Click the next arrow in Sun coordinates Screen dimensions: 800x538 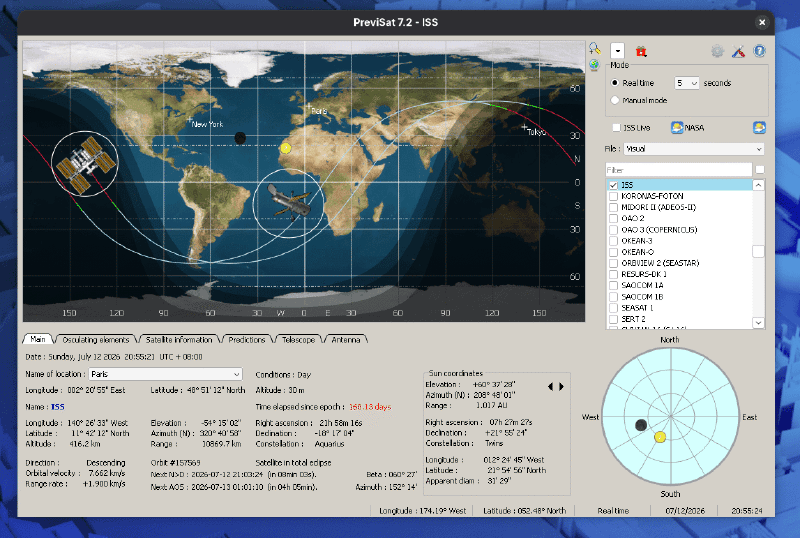click(x=561, y=386)
